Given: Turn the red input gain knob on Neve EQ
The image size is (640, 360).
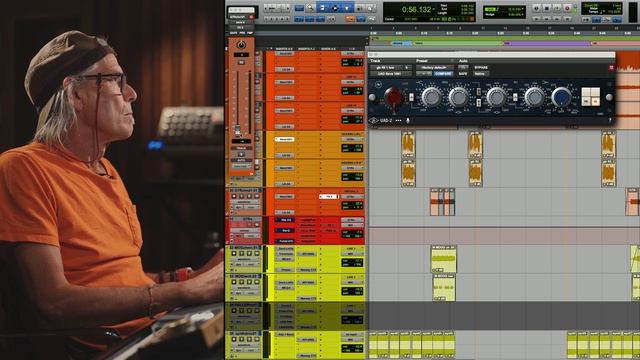Looking at the screenshot, I should (x=393, y=97).
